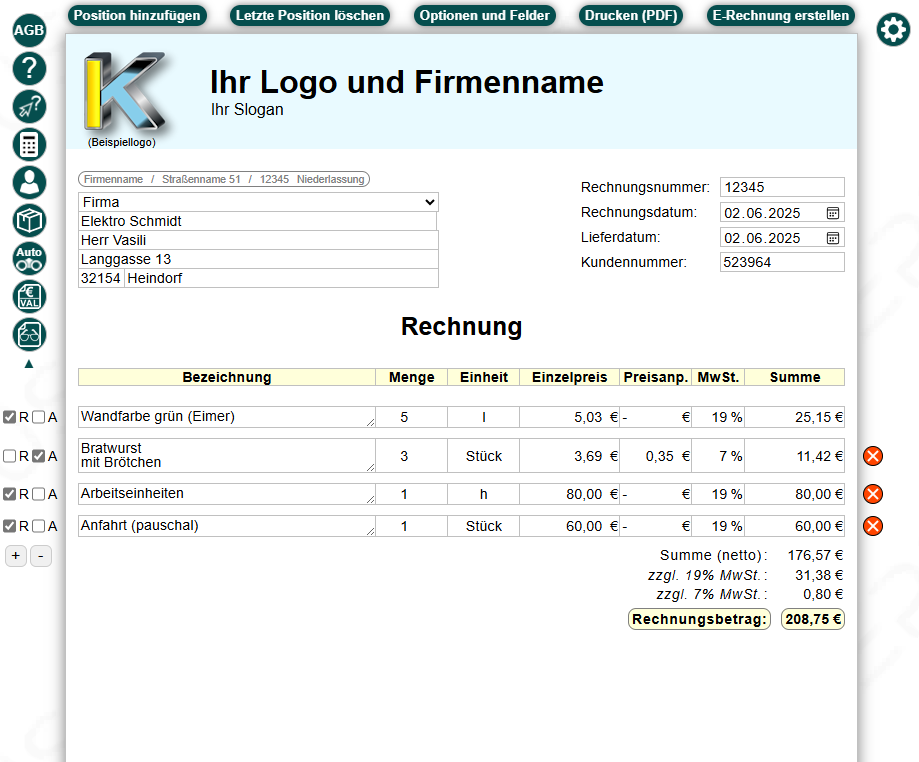Click the question mark help icon
Viewport: 919px width, 762px height.
pos(29,68)
